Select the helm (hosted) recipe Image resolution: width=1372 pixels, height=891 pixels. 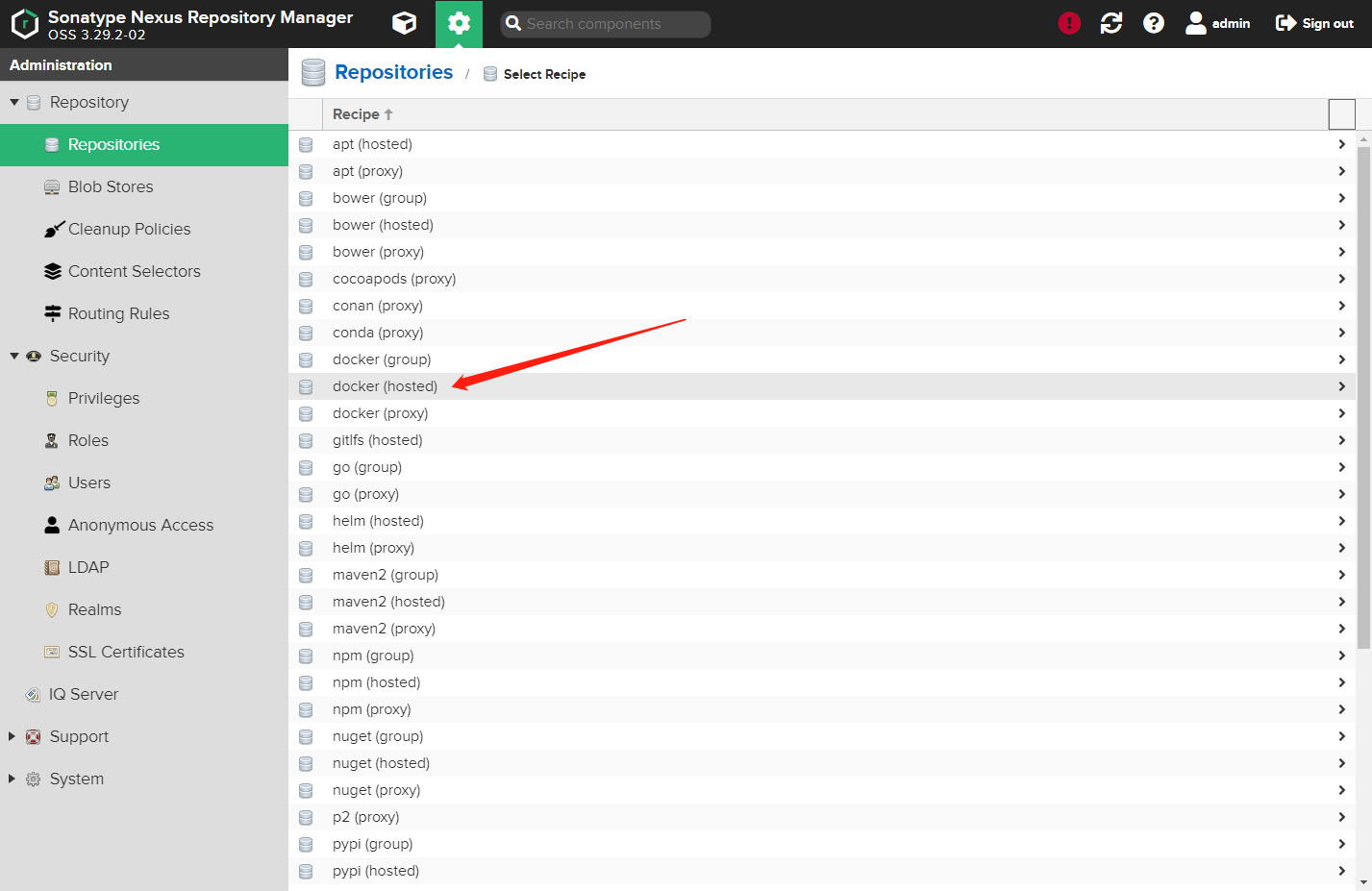822,521
